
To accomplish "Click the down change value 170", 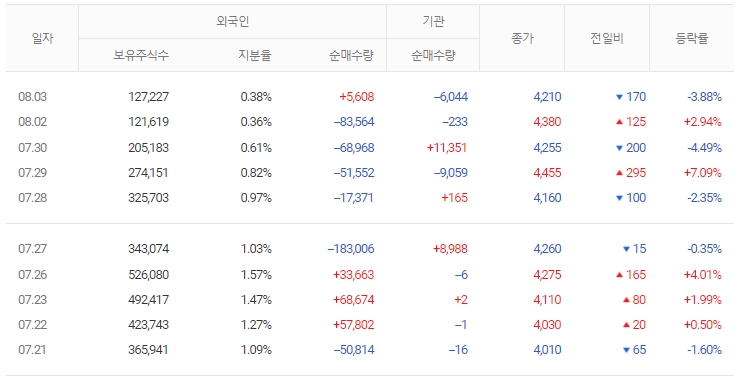I will tap(636, 97).
